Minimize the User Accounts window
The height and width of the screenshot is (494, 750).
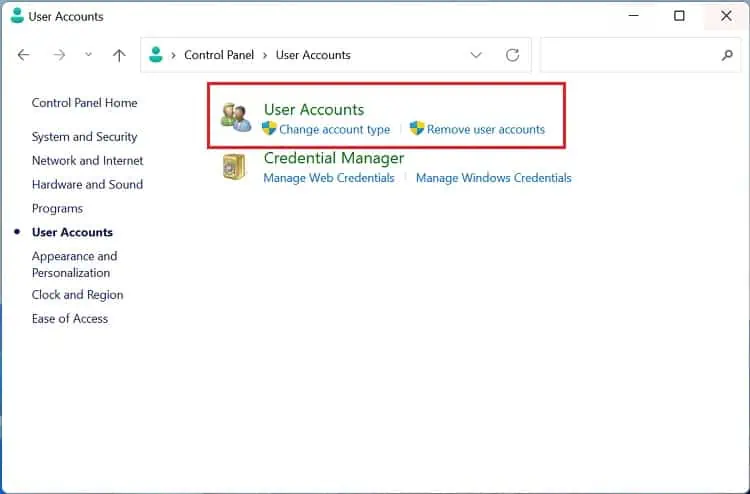(x=633, y=16)
